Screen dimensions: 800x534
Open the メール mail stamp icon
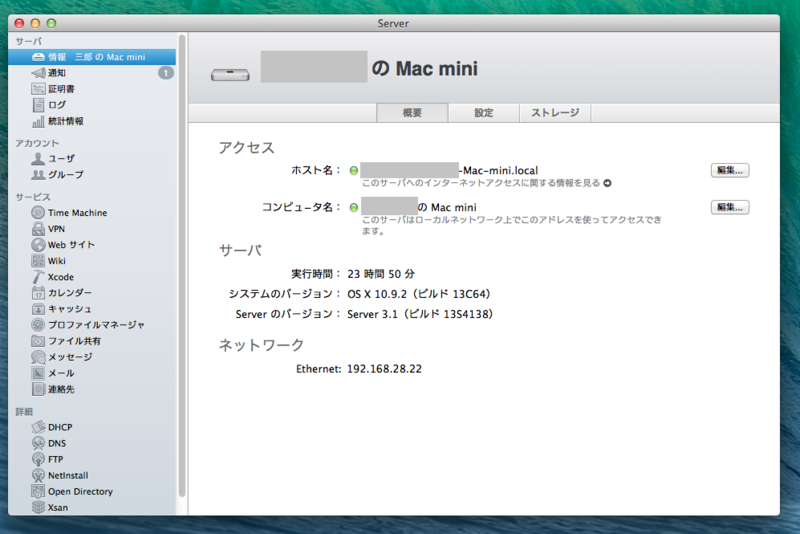38,373
